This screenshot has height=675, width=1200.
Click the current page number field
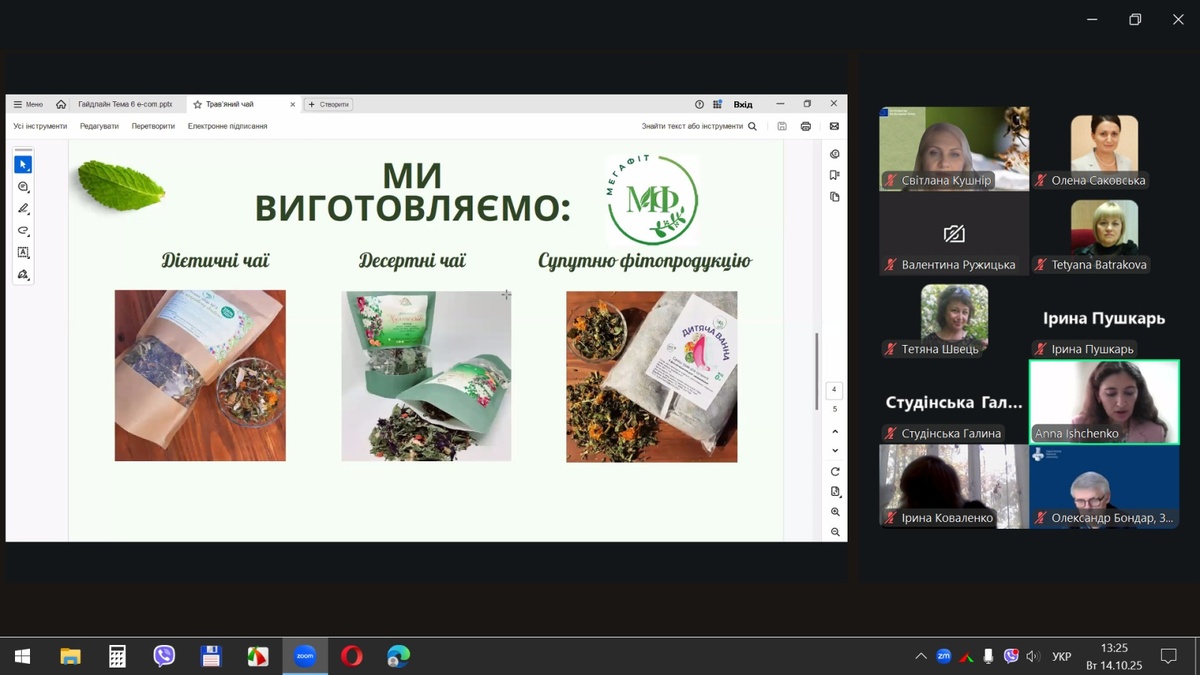(835, 389)
